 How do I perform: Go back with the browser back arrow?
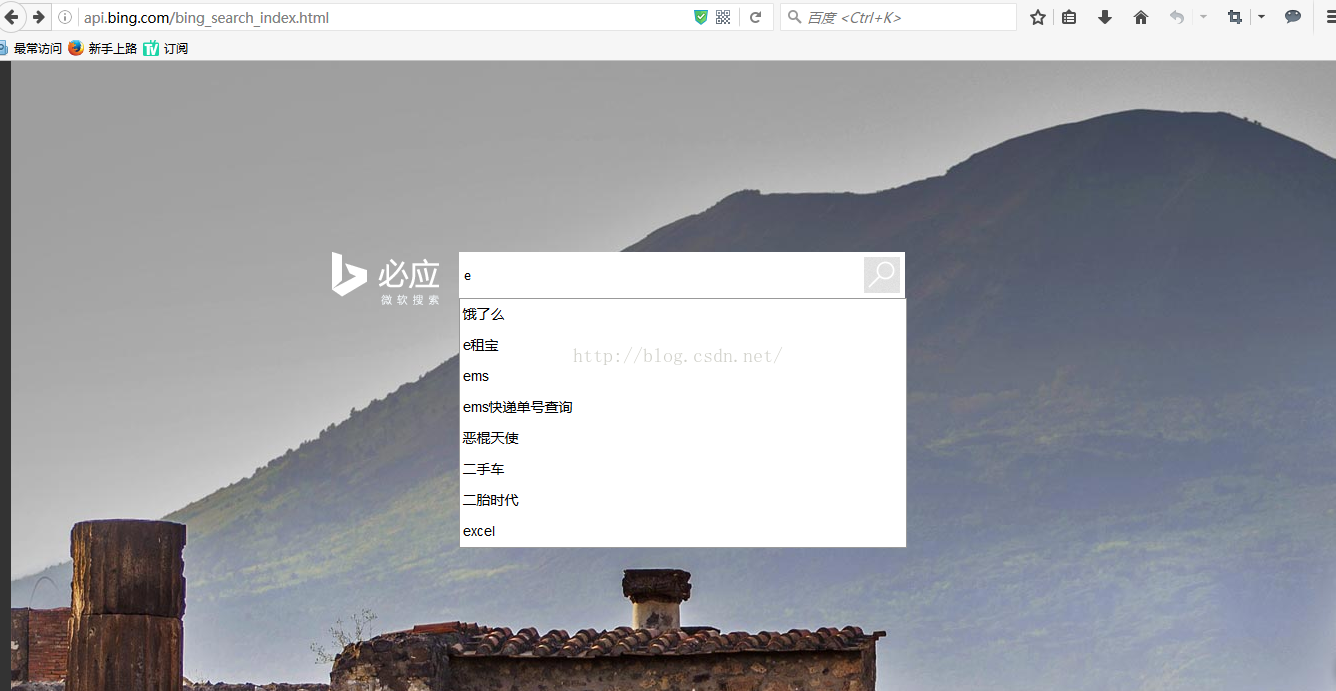(11, 17)
